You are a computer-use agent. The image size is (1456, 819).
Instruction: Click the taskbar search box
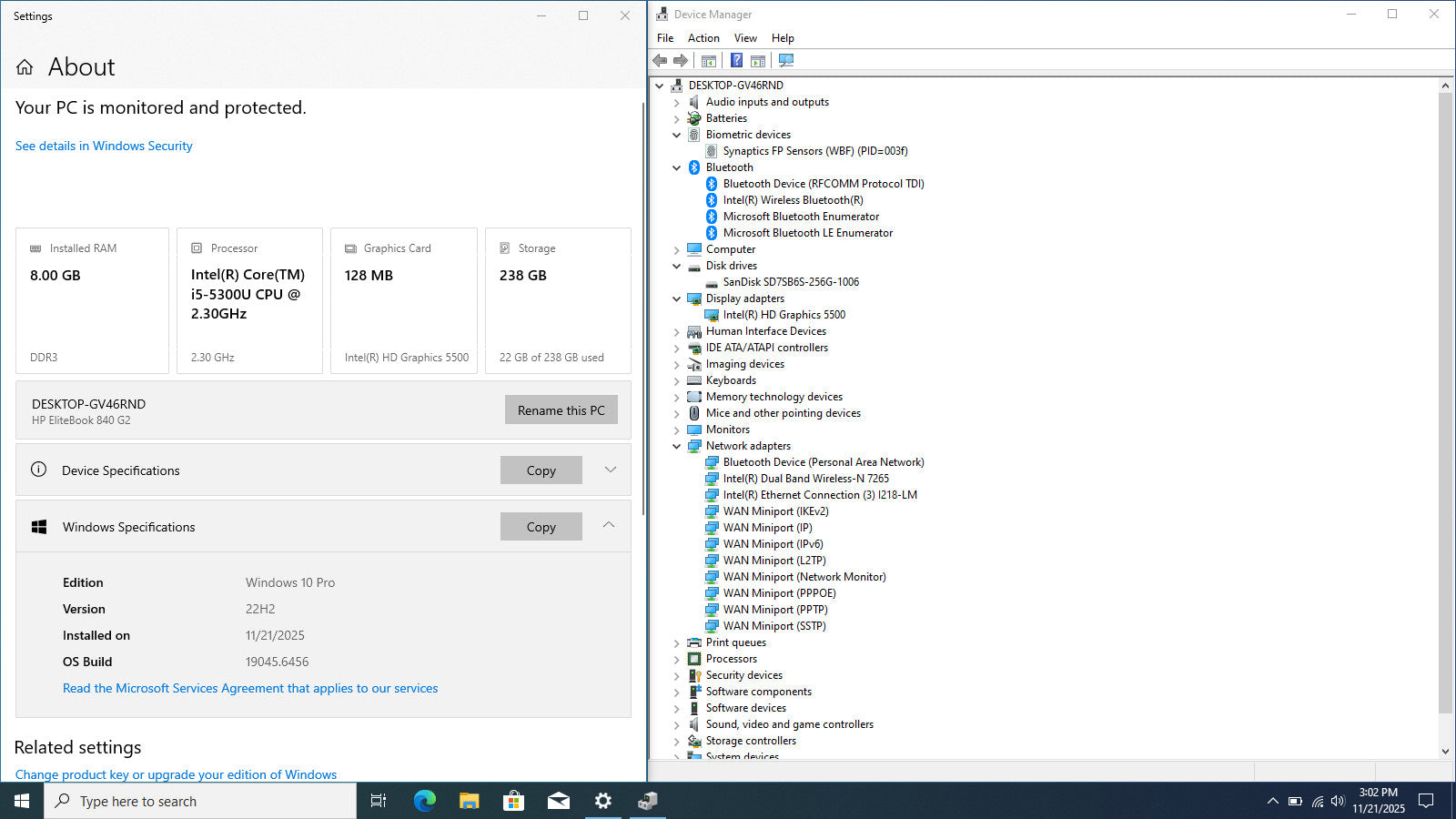coord(200,801)
